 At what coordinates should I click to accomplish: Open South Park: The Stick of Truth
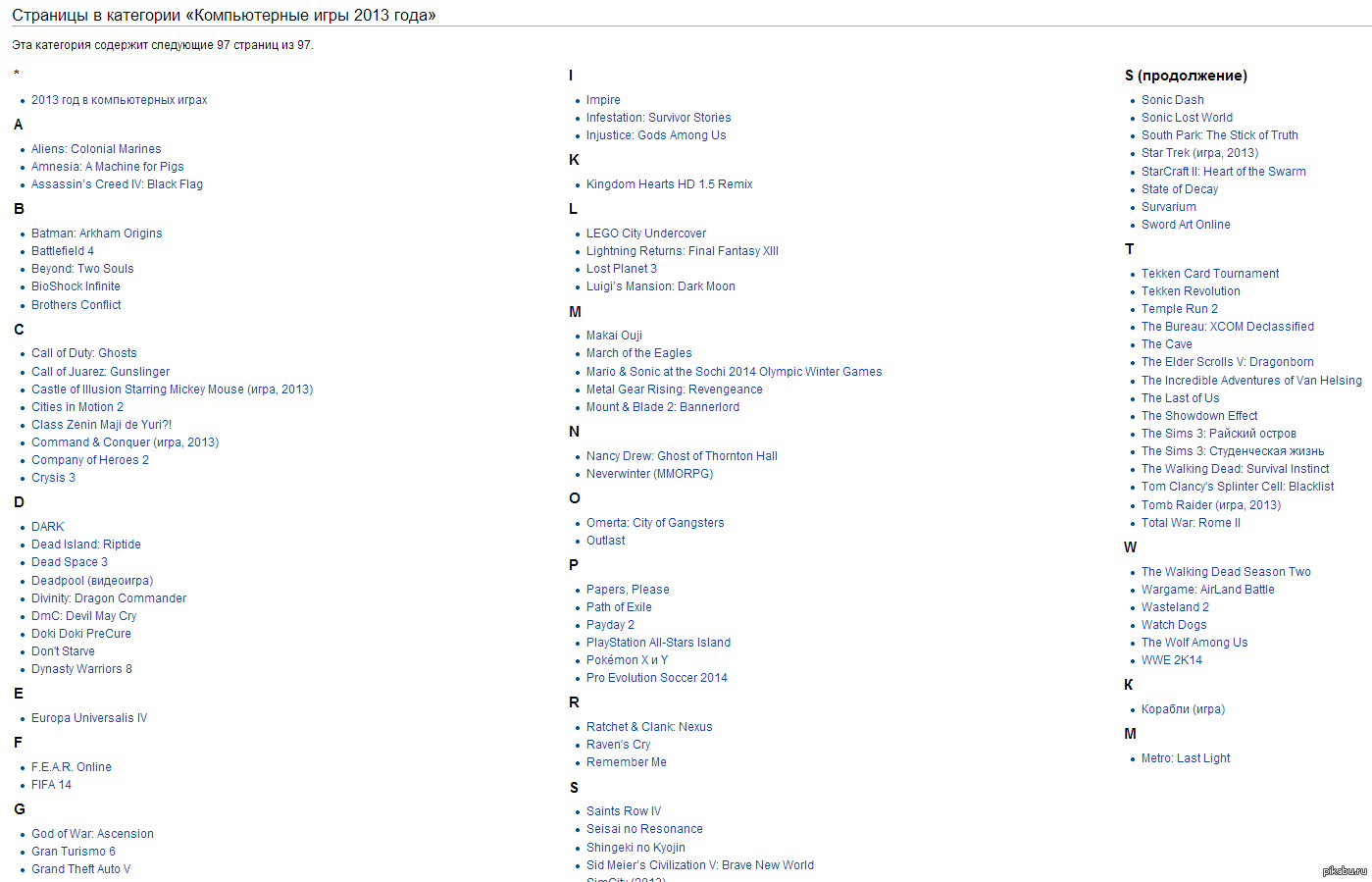(x=1220, y=135)
